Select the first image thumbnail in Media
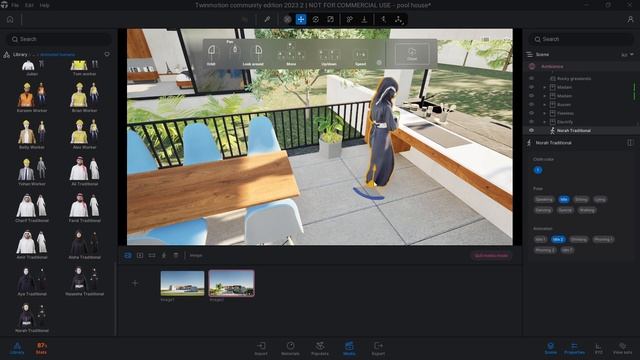The image size is (640, 360). tap(182, 283)
